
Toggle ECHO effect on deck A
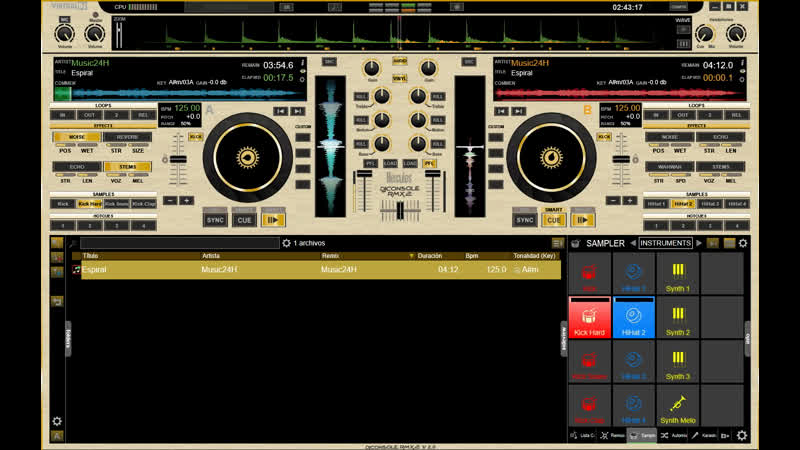(77, 167)
